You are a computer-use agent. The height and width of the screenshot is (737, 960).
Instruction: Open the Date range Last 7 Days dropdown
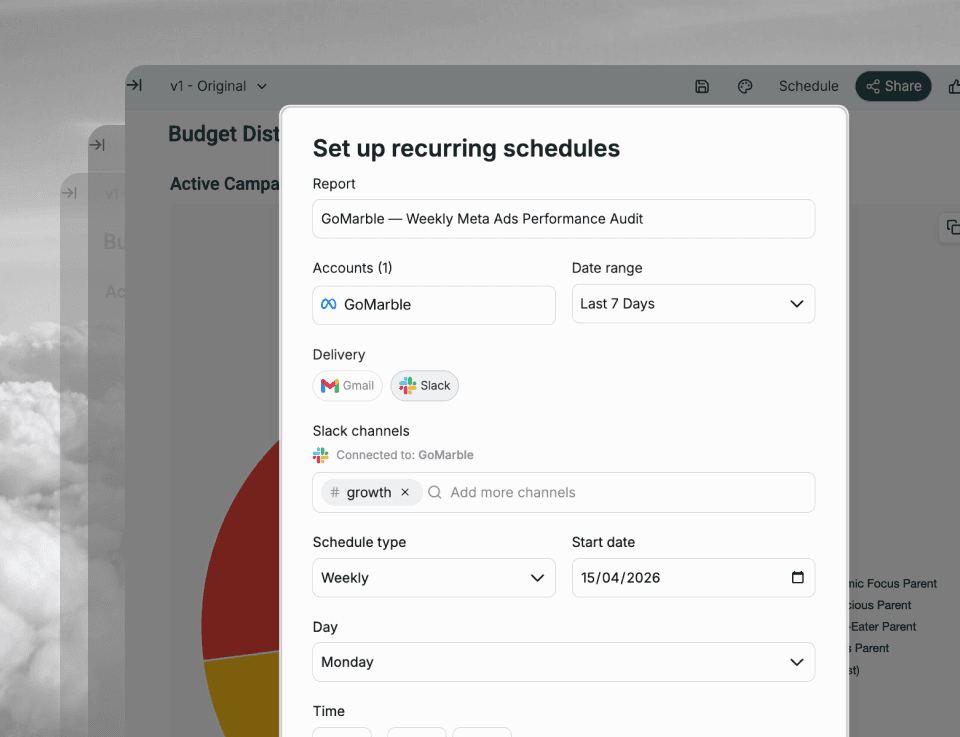click(693, 304)
